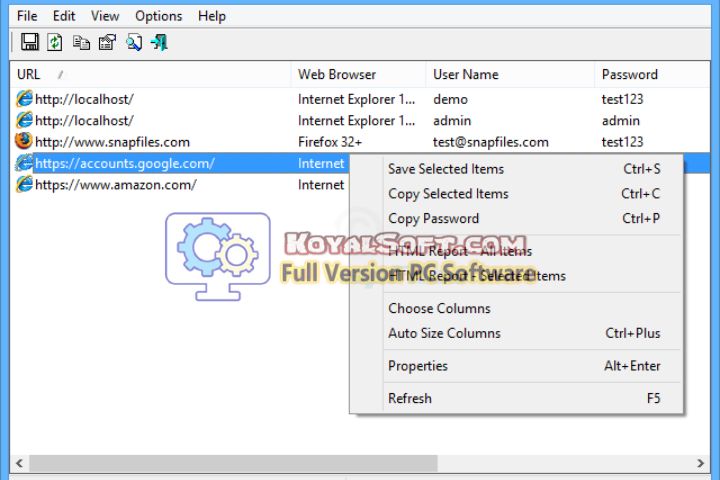The image size is (720, 480).
Task: Click the Find magnifier toolbar icon
Action: point(134,43)
